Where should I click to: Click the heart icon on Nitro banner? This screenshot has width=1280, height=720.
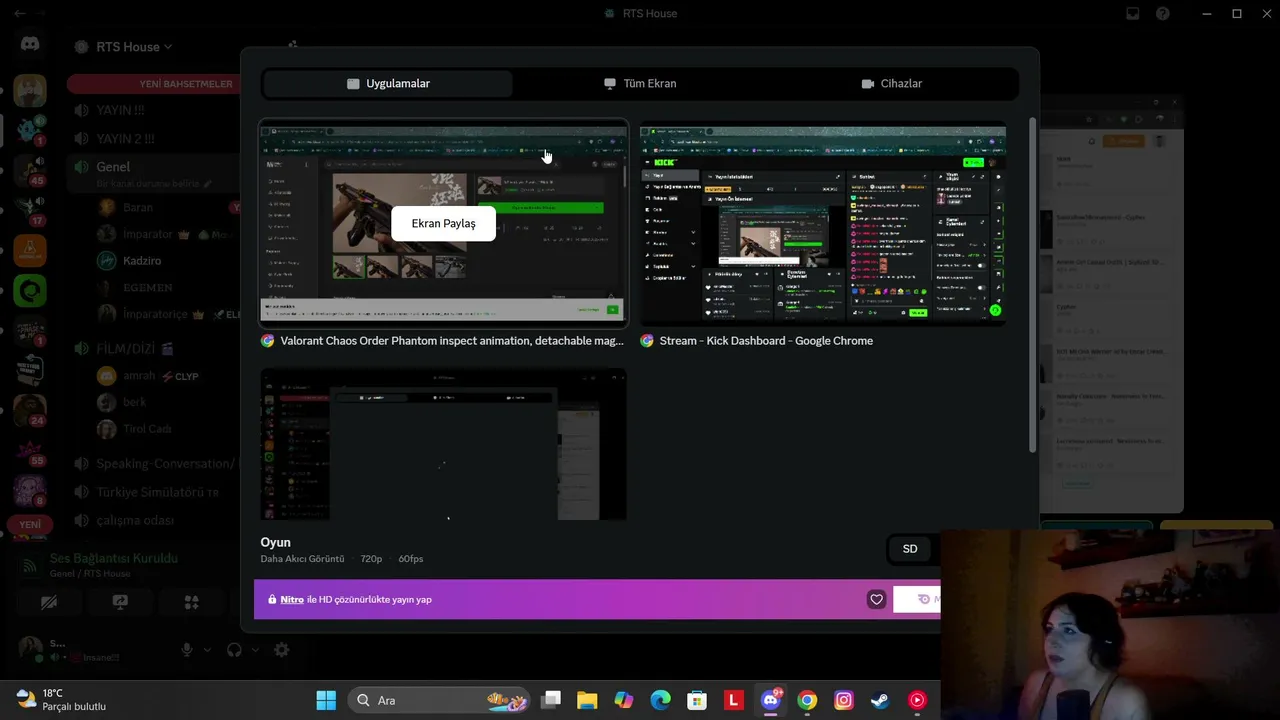tap(876, 600)
